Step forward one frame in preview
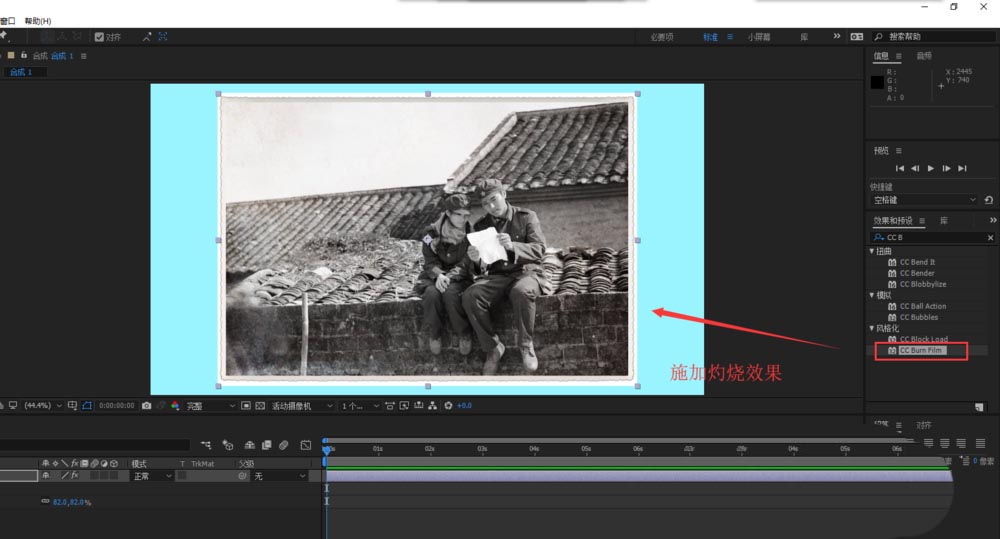This screenshot has width=1000, height=539. [x=946, y=168]
